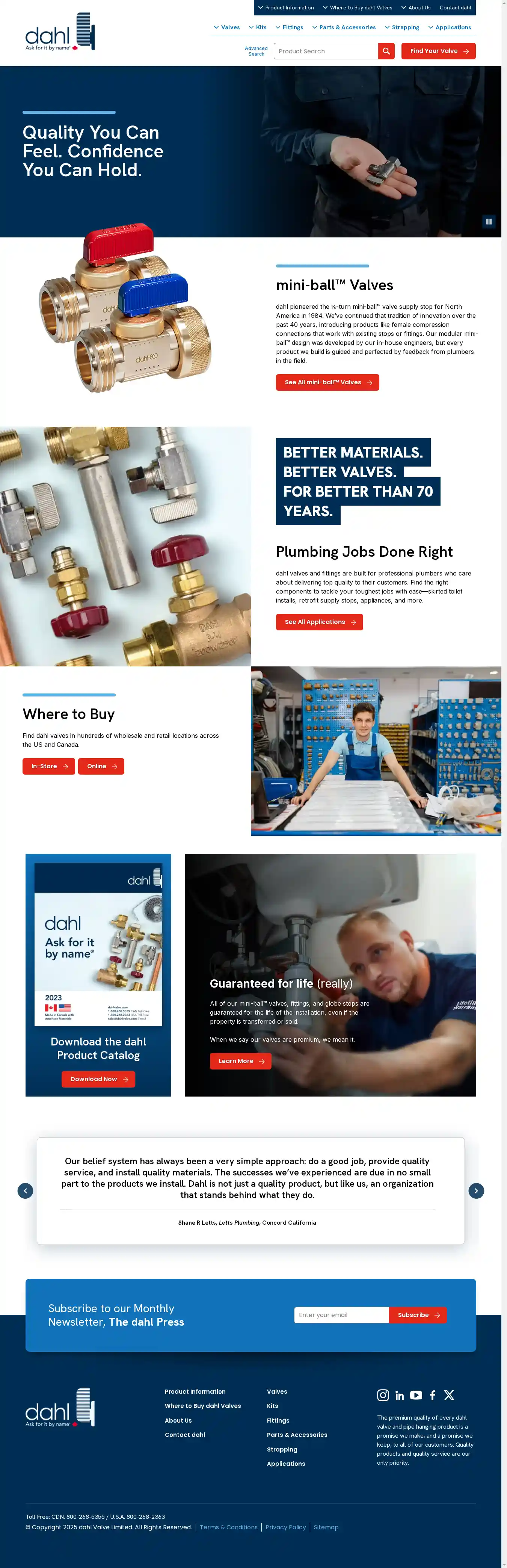Image resolution: width=507 pixels, height=1568 pixels.
Task: Open dahl's Facebook page icon
Action: [433, 1395]
